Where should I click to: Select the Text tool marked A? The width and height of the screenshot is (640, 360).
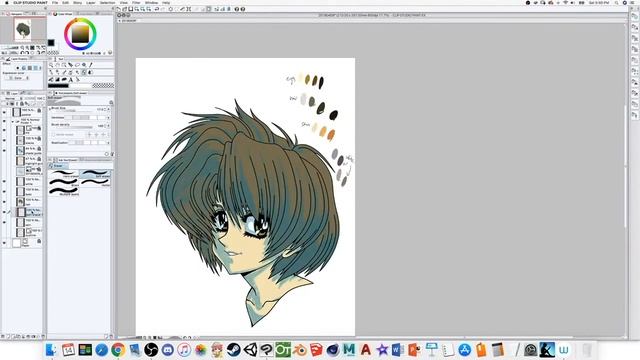71,79
